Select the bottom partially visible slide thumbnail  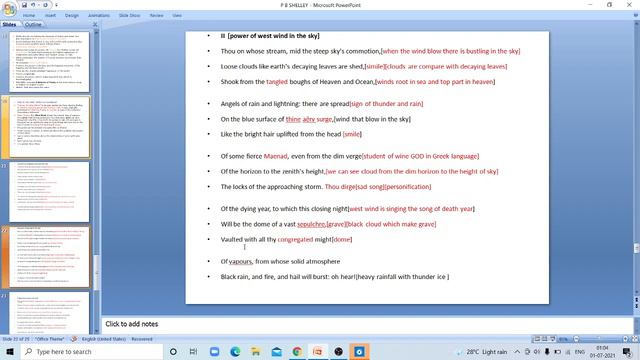click(49, 313)
